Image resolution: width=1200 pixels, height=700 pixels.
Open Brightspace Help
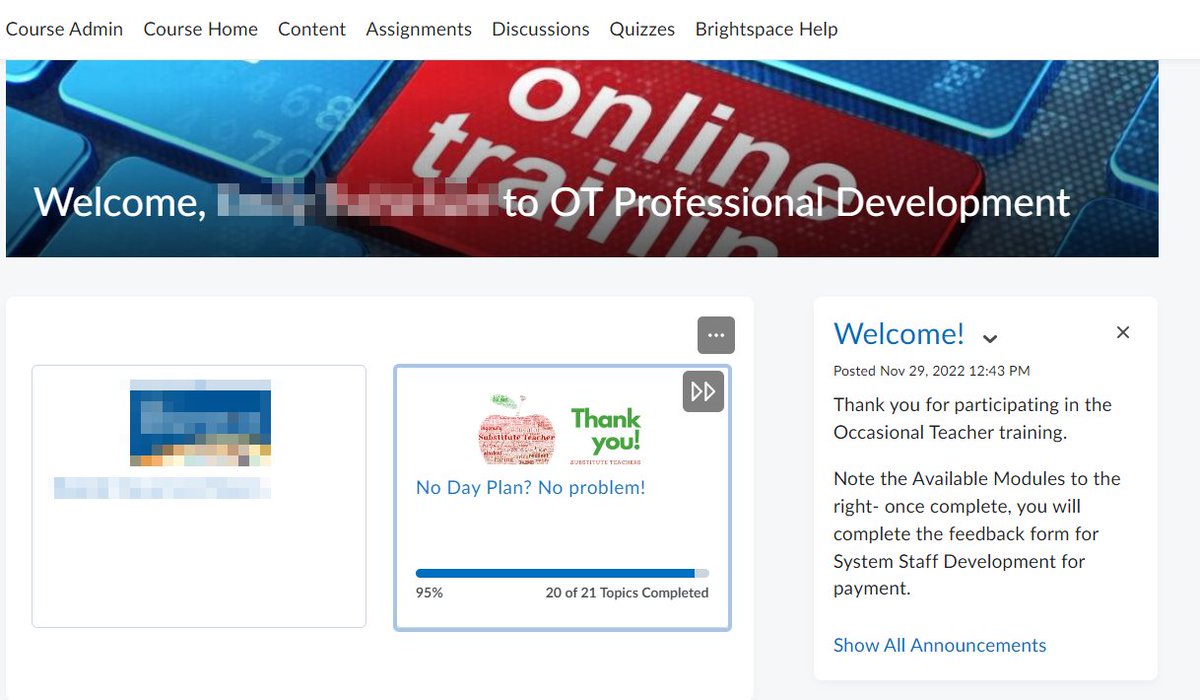point(766,29)
